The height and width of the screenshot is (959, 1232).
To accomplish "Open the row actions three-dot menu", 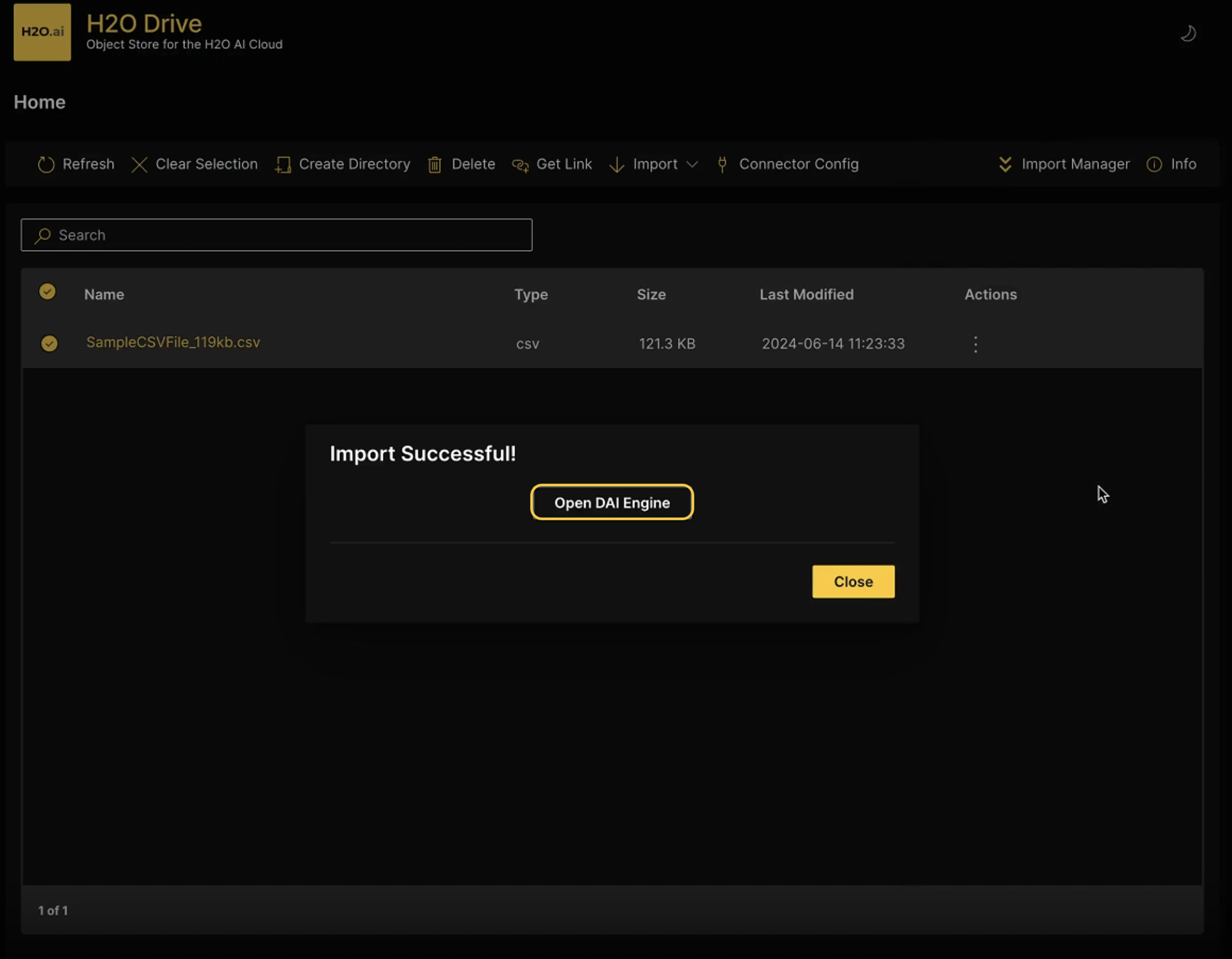I will point(975,344).
